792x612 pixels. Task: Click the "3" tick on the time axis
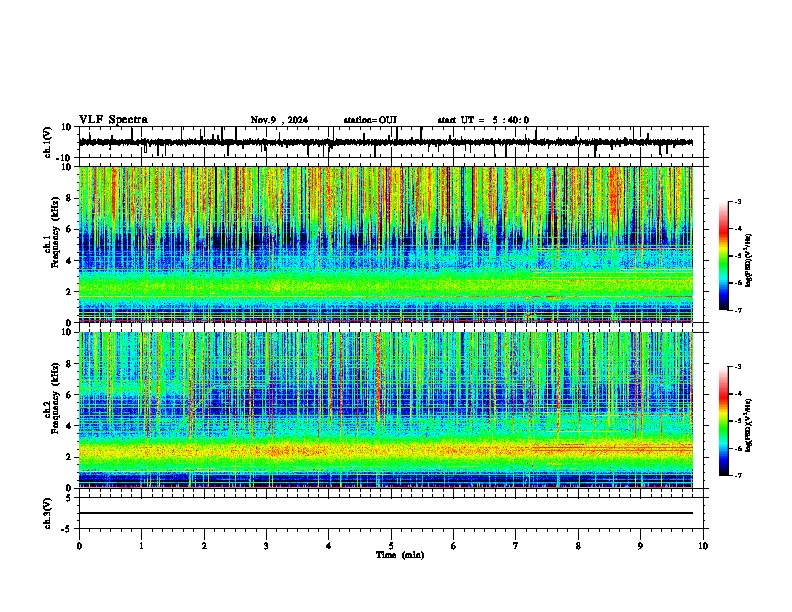tap(266, 546)
